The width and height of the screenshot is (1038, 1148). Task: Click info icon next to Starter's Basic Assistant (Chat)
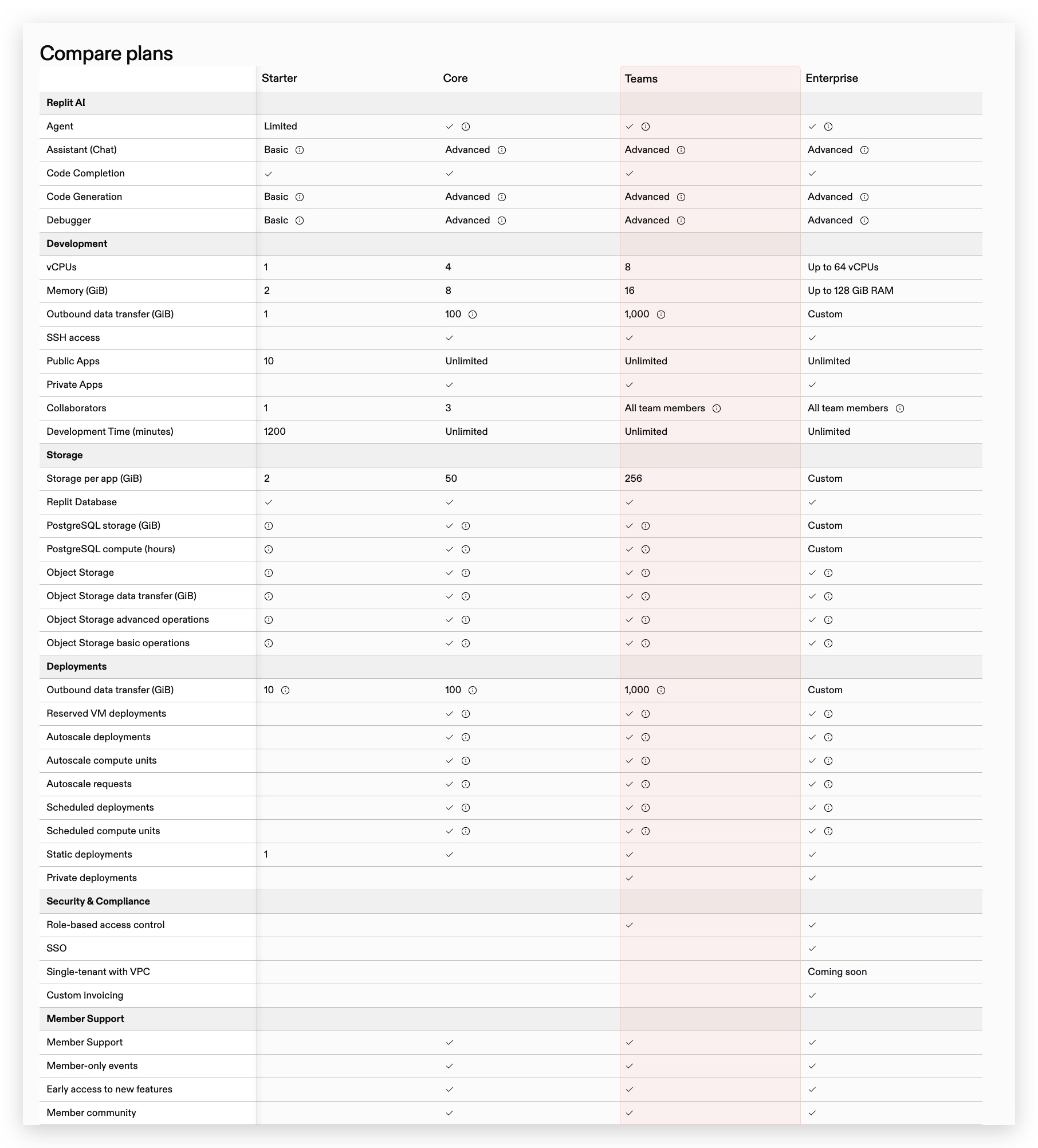coord(300,150)
